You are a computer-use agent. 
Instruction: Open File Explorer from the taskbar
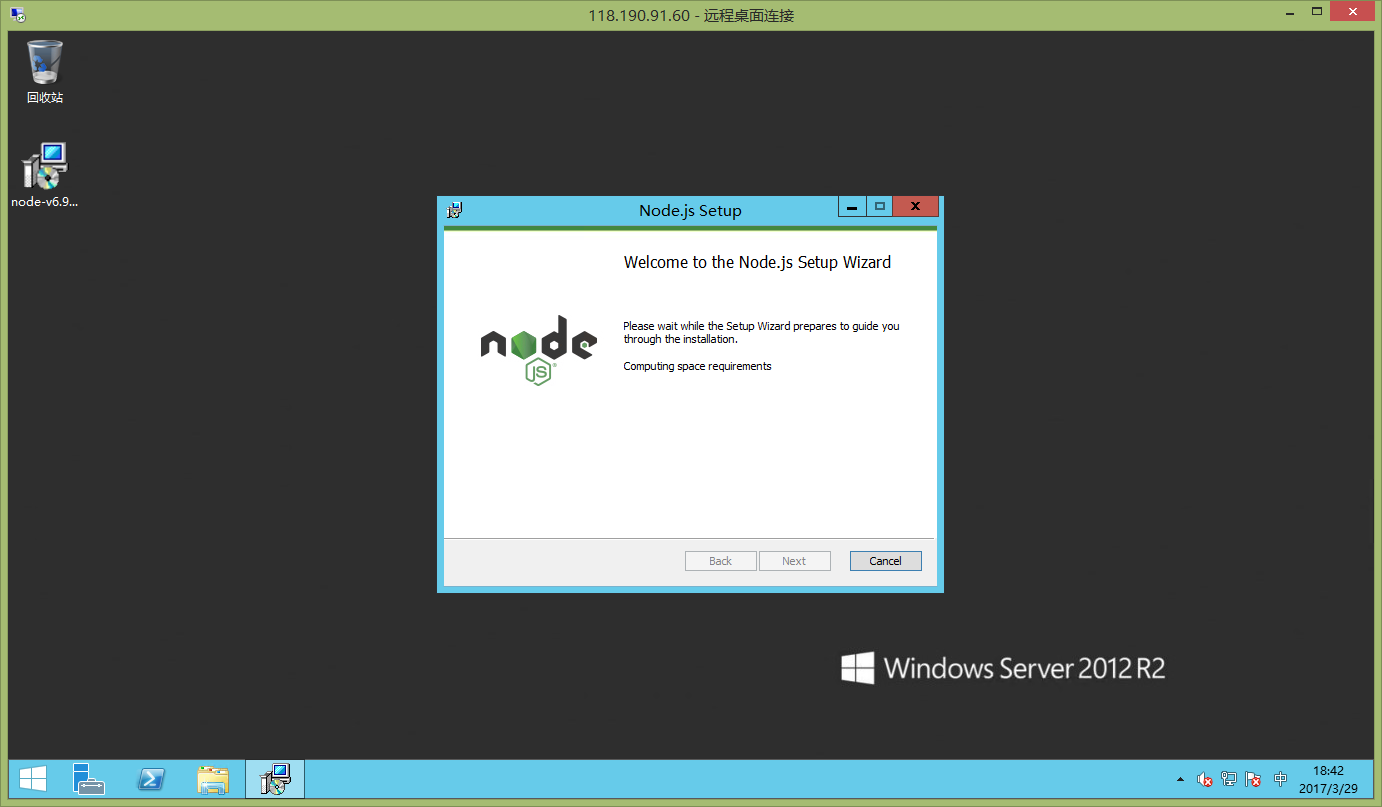213,779
